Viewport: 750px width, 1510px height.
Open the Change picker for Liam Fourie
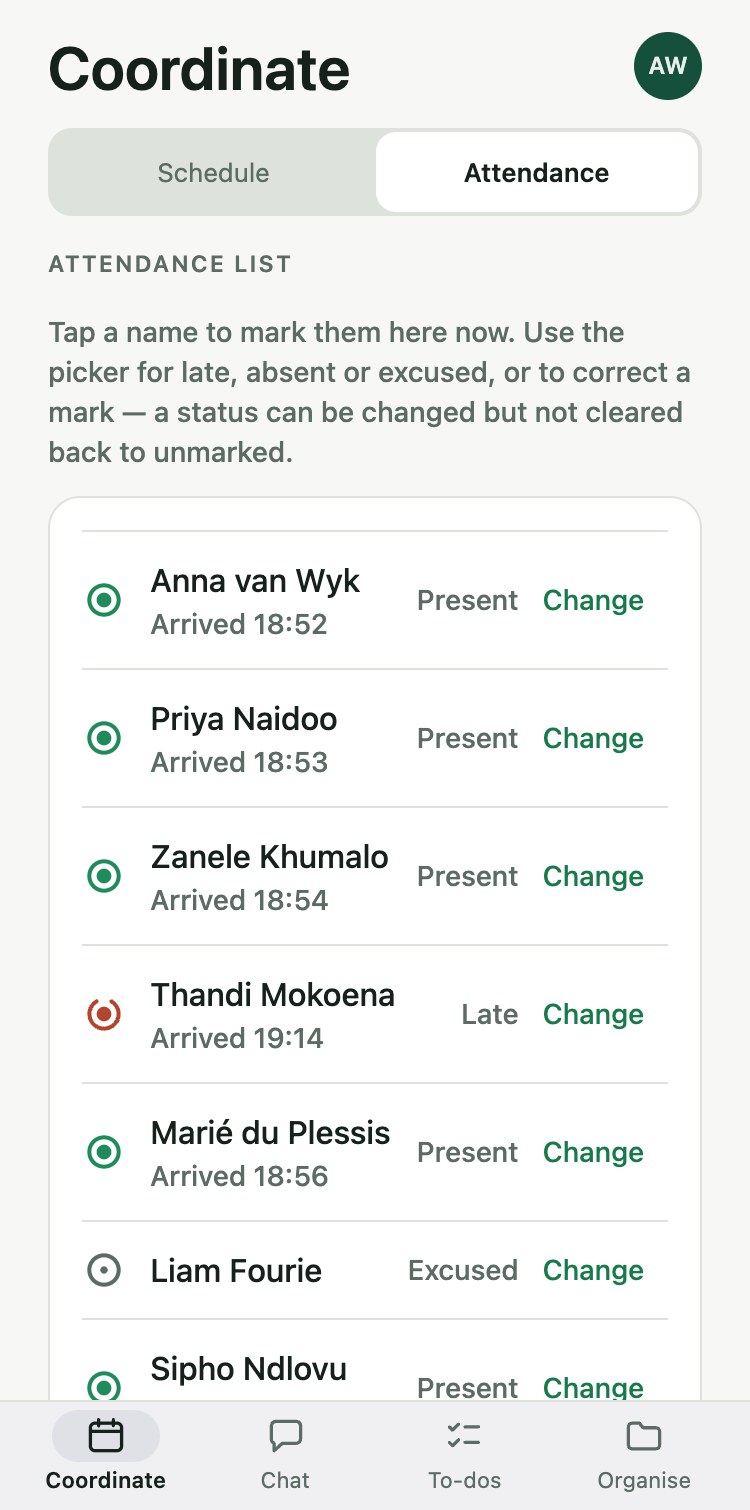593,1270
